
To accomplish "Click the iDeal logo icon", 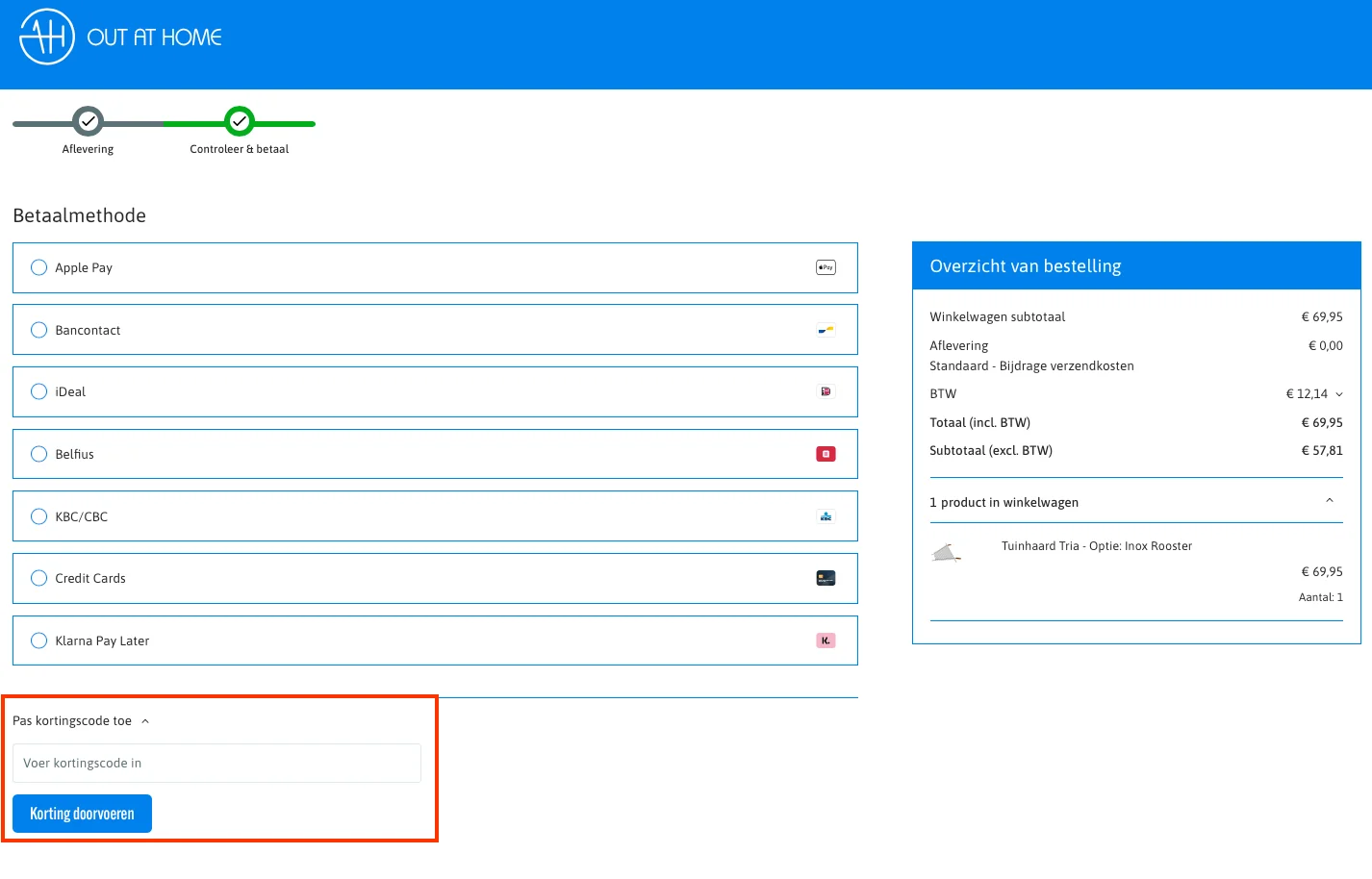I will pyautogui.click(x=826, y=391).
